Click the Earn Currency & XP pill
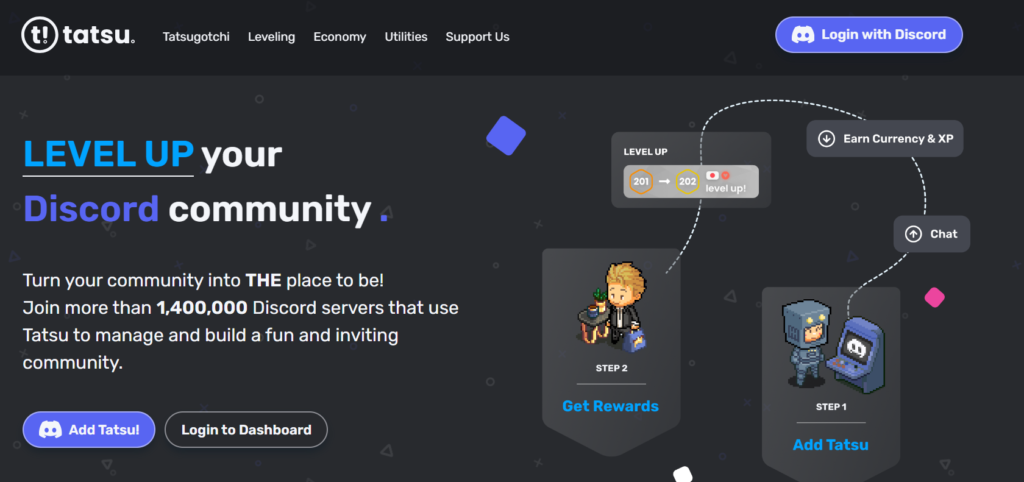This screenshot has height=482, width=1024. [885, 138]
